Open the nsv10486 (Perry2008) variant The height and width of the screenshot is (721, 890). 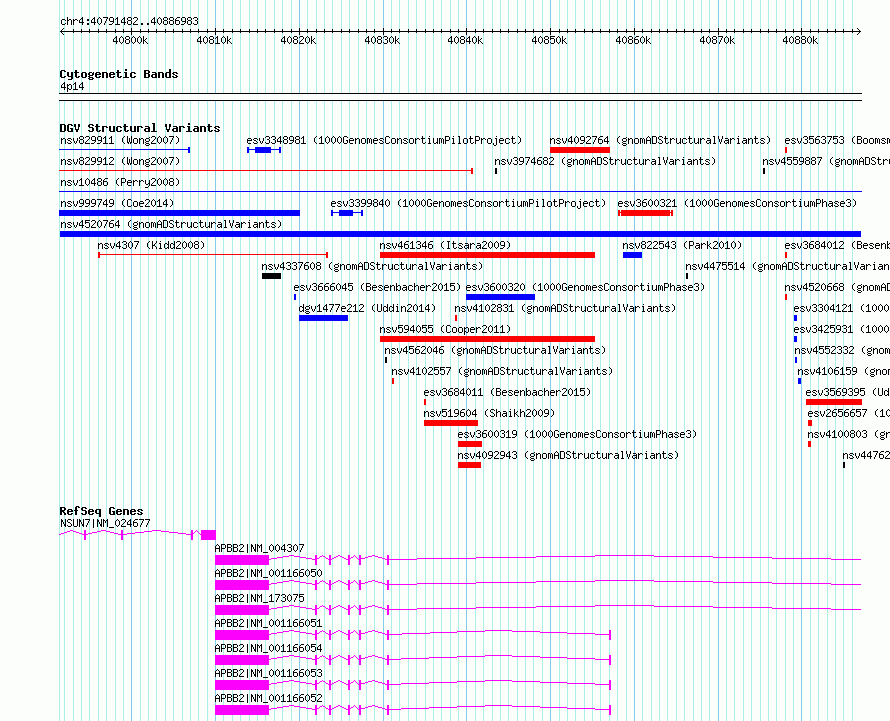coord(120,182)
